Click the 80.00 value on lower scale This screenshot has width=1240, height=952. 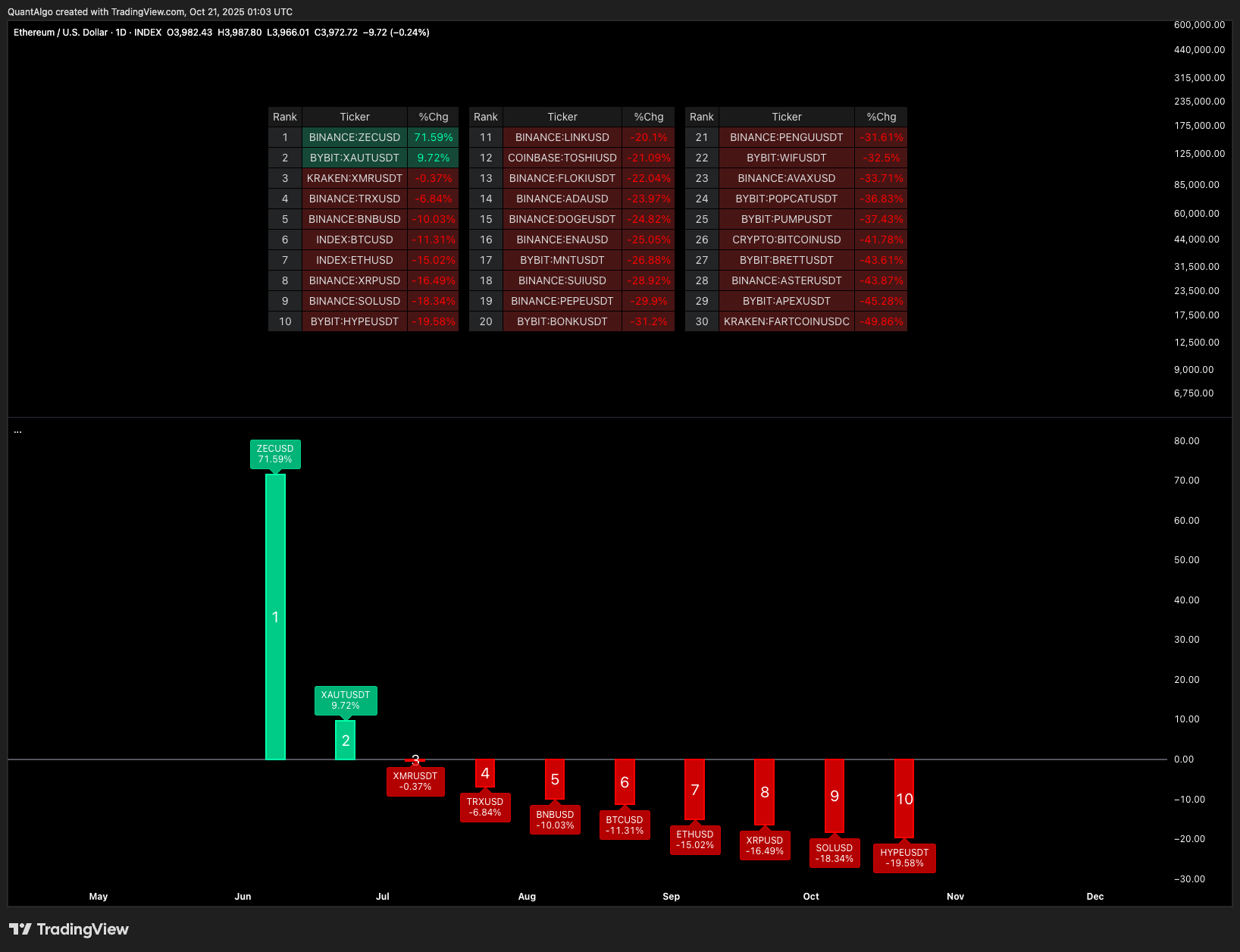[1187, 441]
